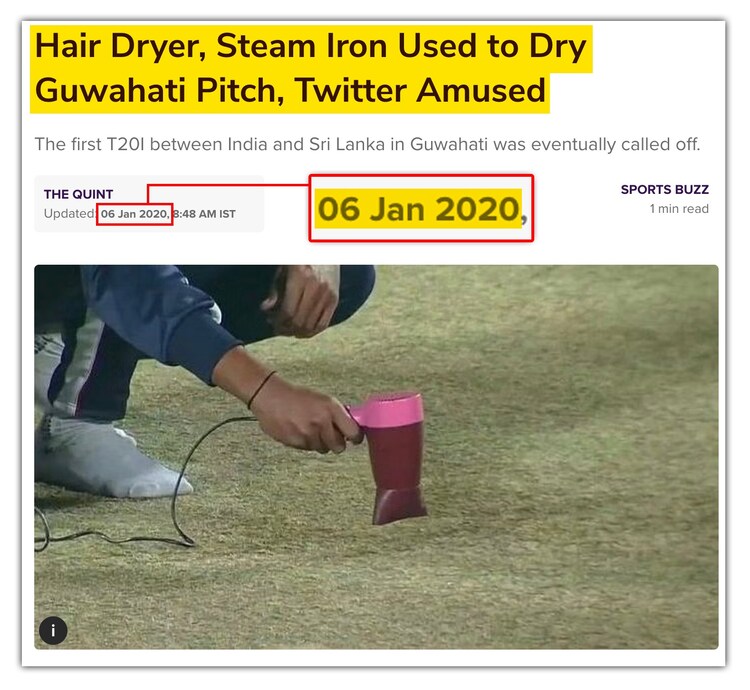
Task: Select the subheading about the first T20I
Action: (367, 144)
